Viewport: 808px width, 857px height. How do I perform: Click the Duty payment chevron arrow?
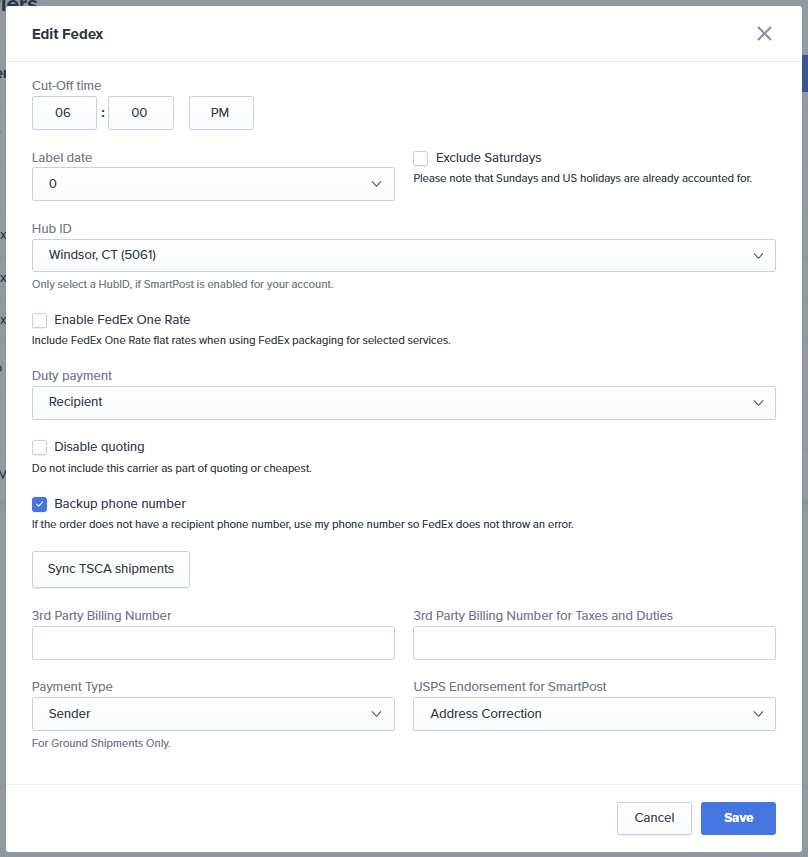(758, 402)
